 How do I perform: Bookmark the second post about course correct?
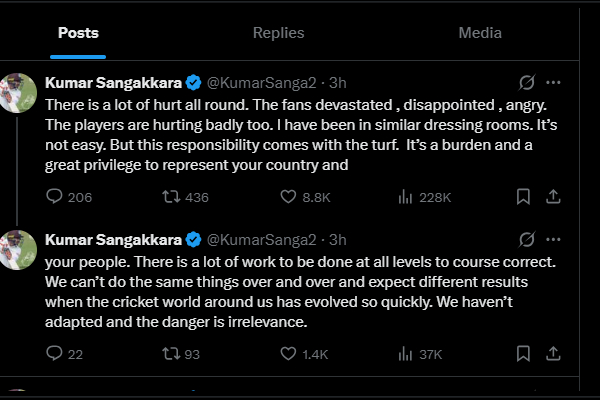click(523, 354)
